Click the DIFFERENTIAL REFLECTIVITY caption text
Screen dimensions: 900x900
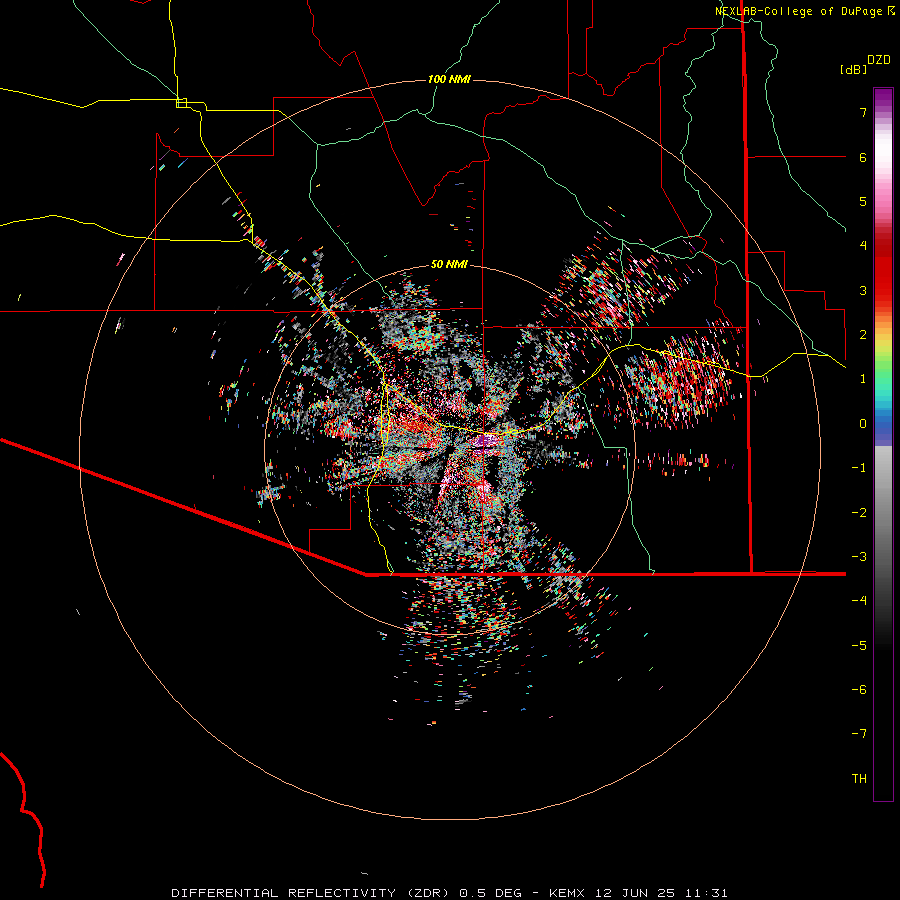click(284, 893)
